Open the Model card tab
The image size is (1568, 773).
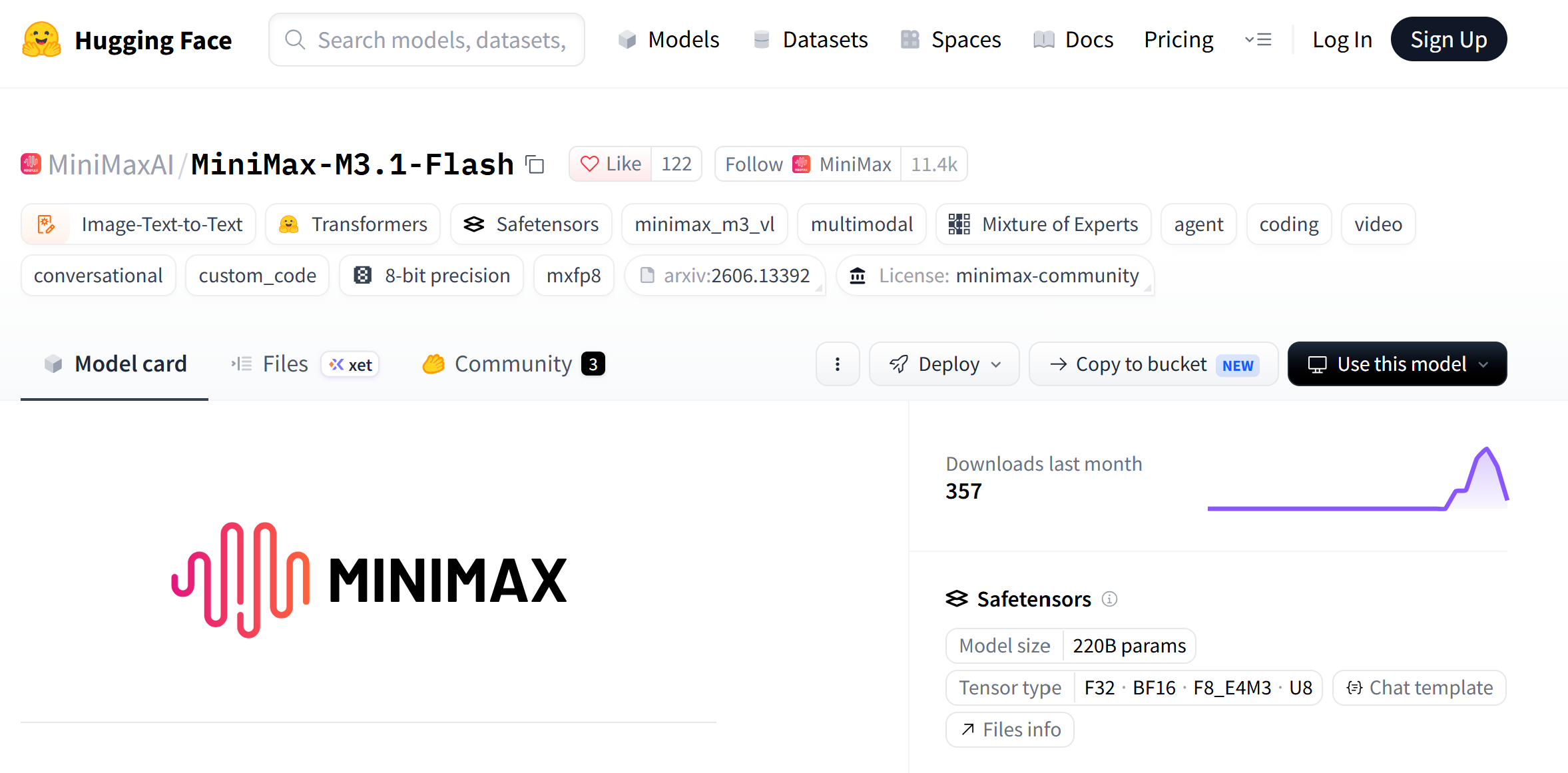point(115,364)
